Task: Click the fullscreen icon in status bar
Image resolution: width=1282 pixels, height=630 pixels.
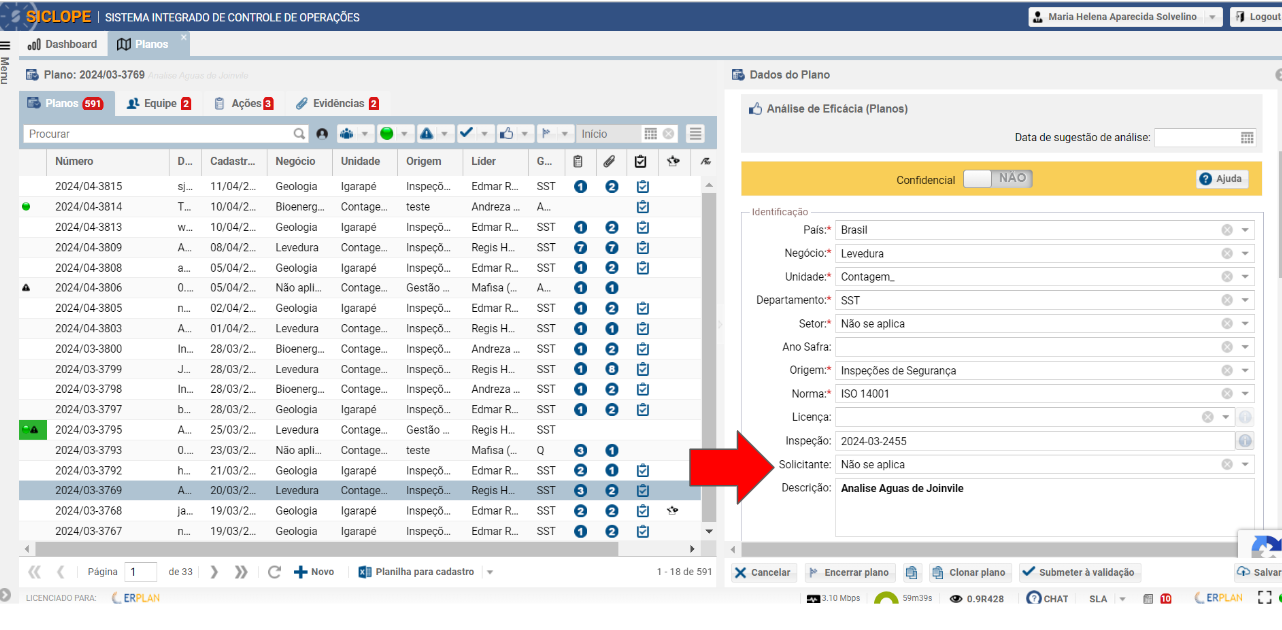Action: pos(1264,598)
